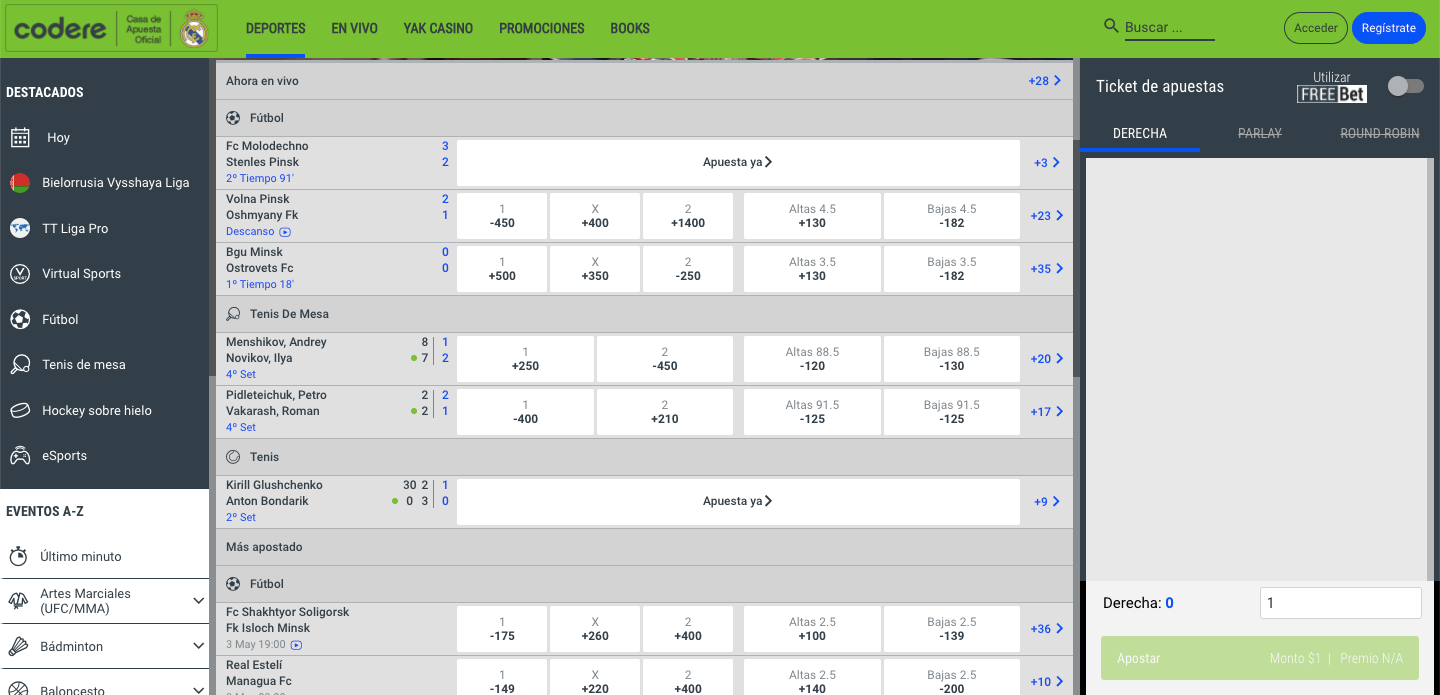The image size is (1440, 695).
Task: Click Apuesta ya for Fc Molodechno match
Action: tap(738, 163)
